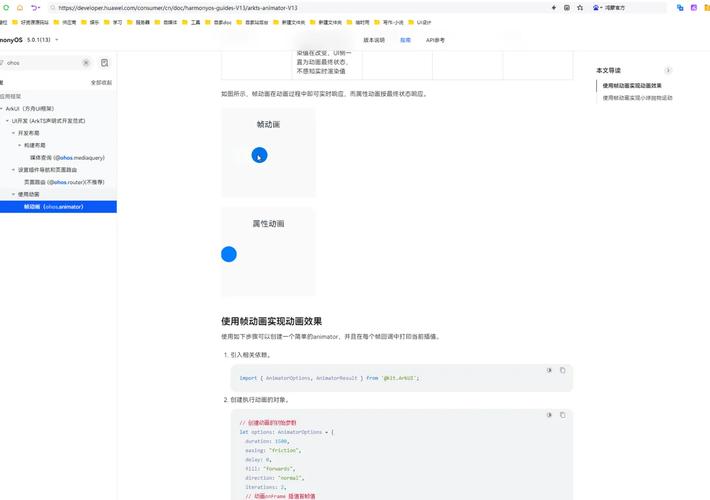
Task: Click the blue translate extension icon
Action: pyautogui.click(x=680, y=8)
